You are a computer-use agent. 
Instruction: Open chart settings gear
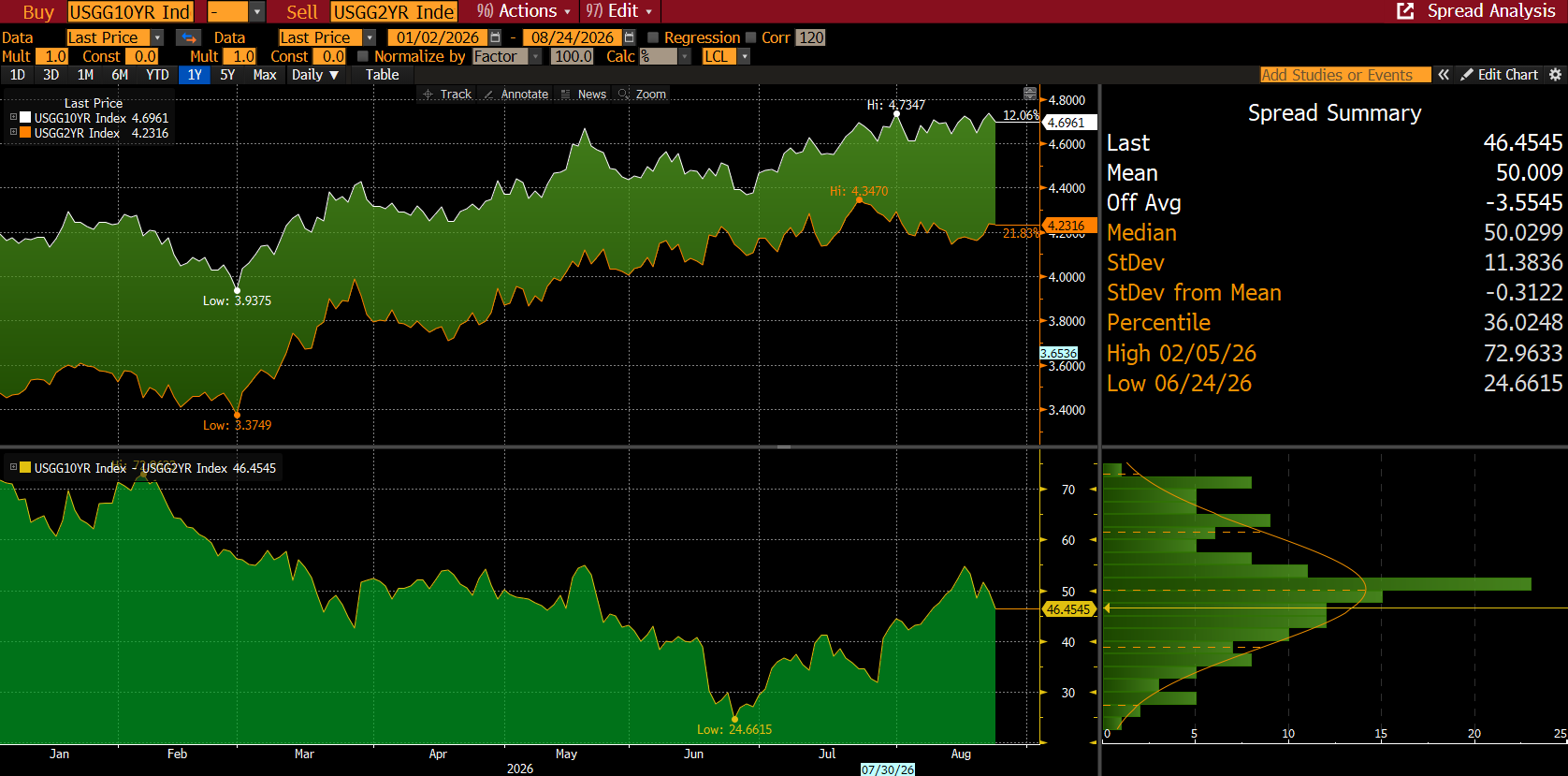point(1556,75)
